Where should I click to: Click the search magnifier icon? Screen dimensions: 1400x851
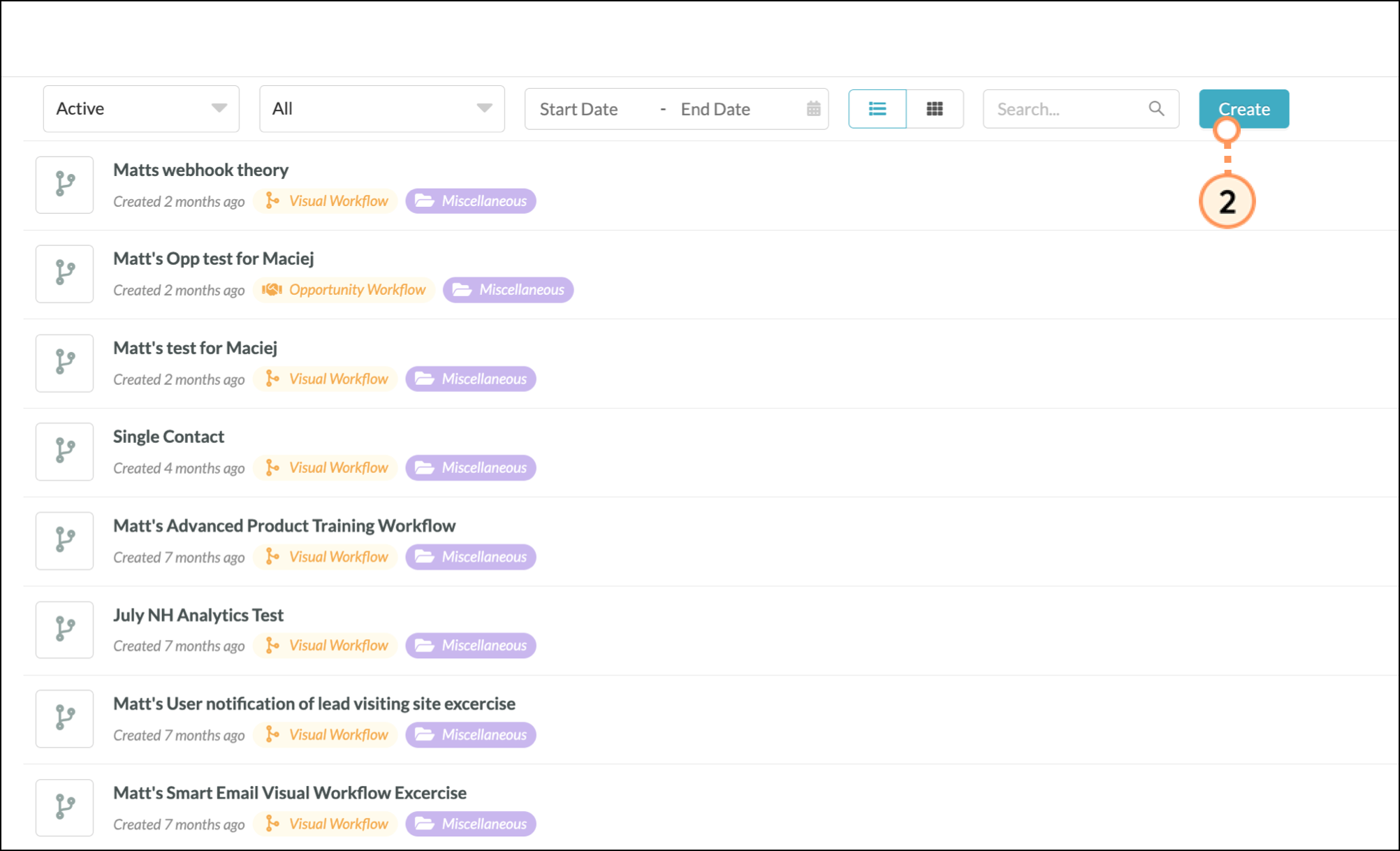(1156, 109)
